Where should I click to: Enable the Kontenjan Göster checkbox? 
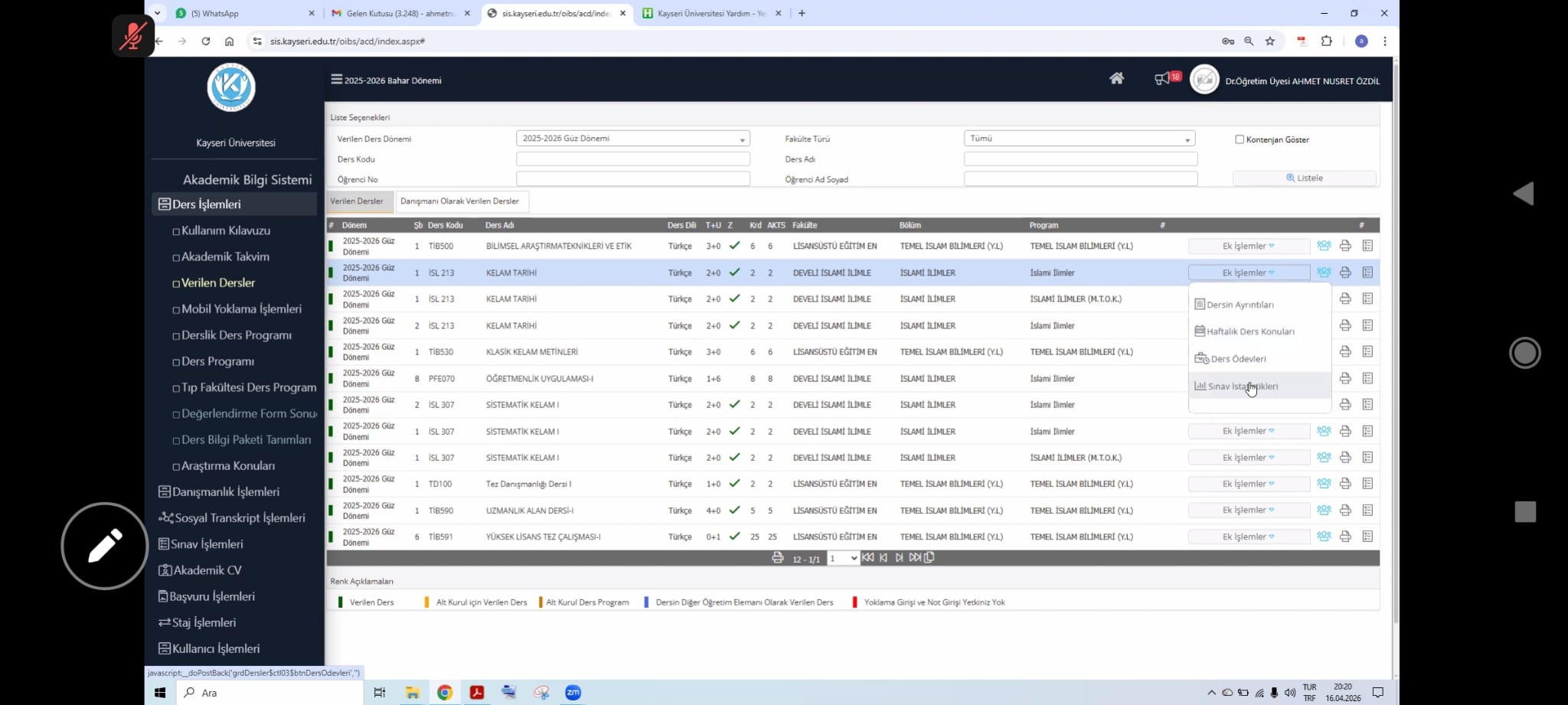(1240, 139)
